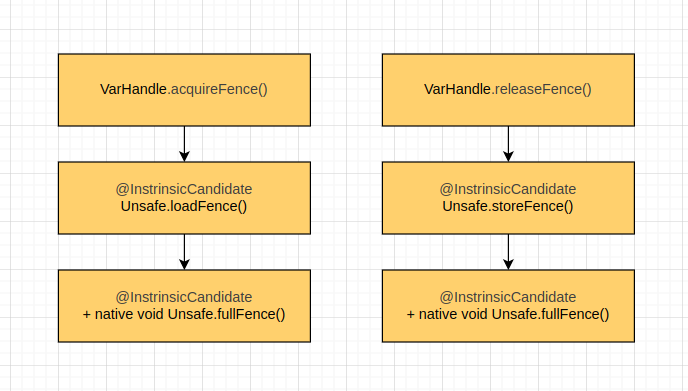Click the word 'VarHandle' in acquireFence box
Viewport: 688px width, 391px height.
[133, 89]
